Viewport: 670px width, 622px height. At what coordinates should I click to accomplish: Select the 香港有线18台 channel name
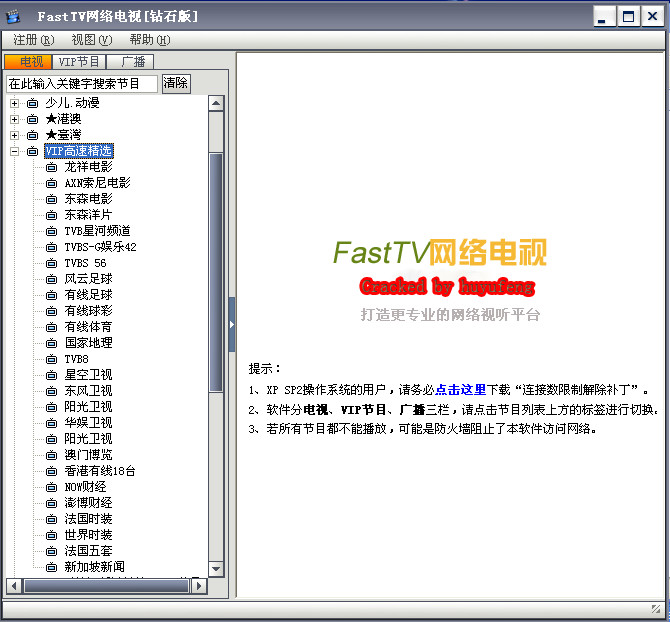point(100,471)
